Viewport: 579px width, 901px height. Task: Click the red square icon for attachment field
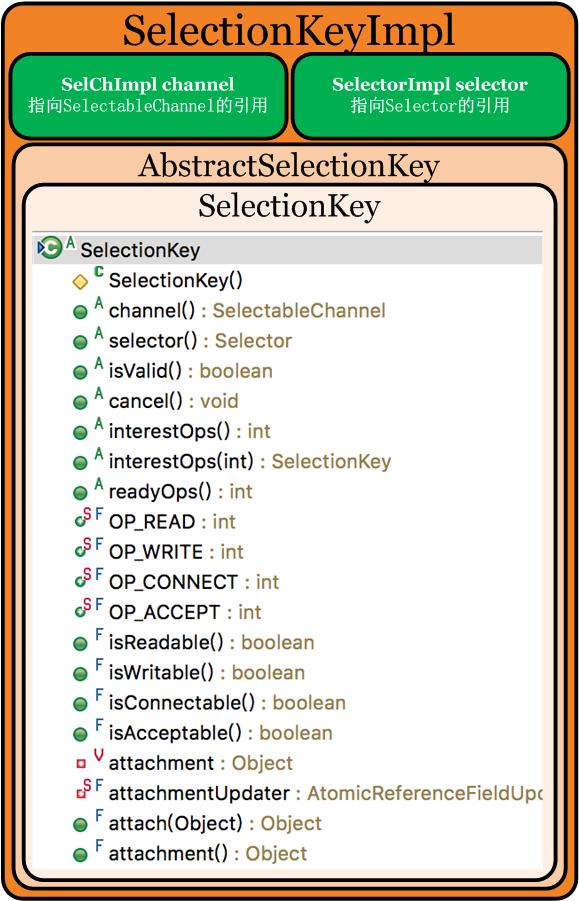coord(81,764)
